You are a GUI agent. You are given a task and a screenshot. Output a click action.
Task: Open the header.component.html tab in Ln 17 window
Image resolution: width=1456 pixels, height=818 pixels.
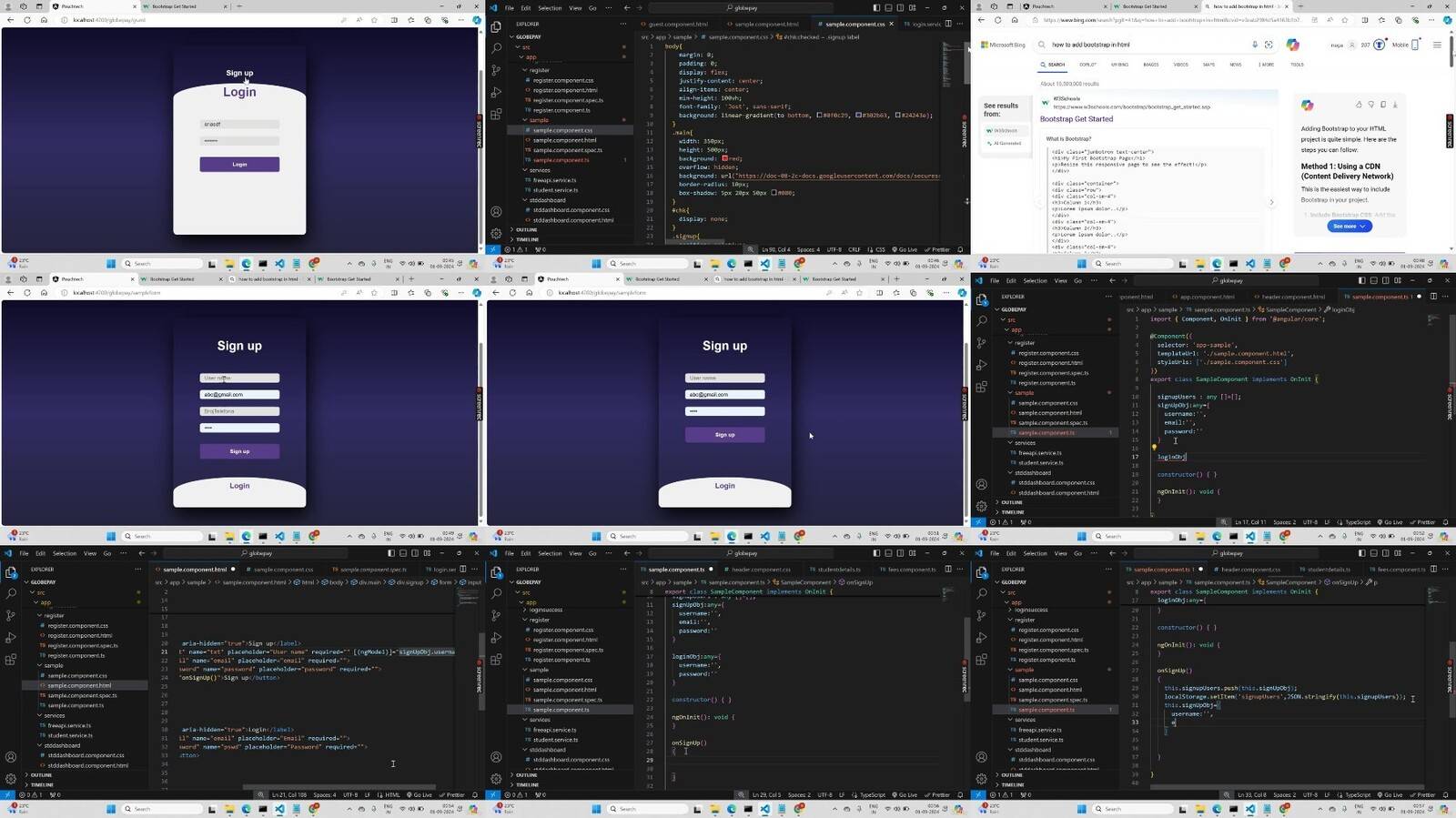(1292, 297)
